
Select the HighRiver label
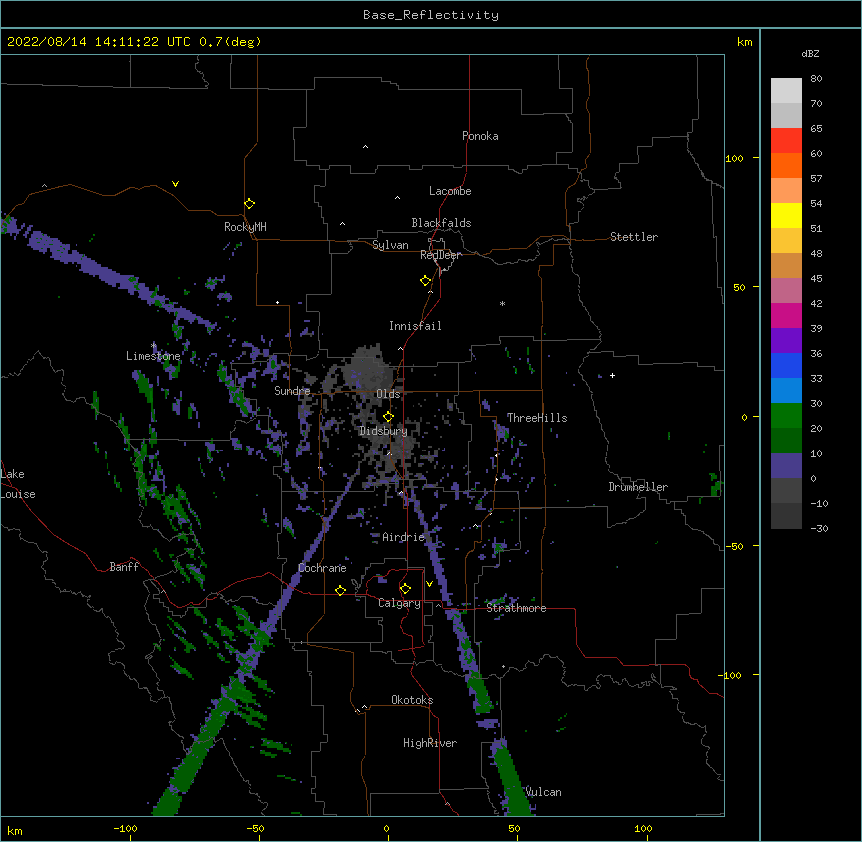pyautogui.click(x=430, y=743)
